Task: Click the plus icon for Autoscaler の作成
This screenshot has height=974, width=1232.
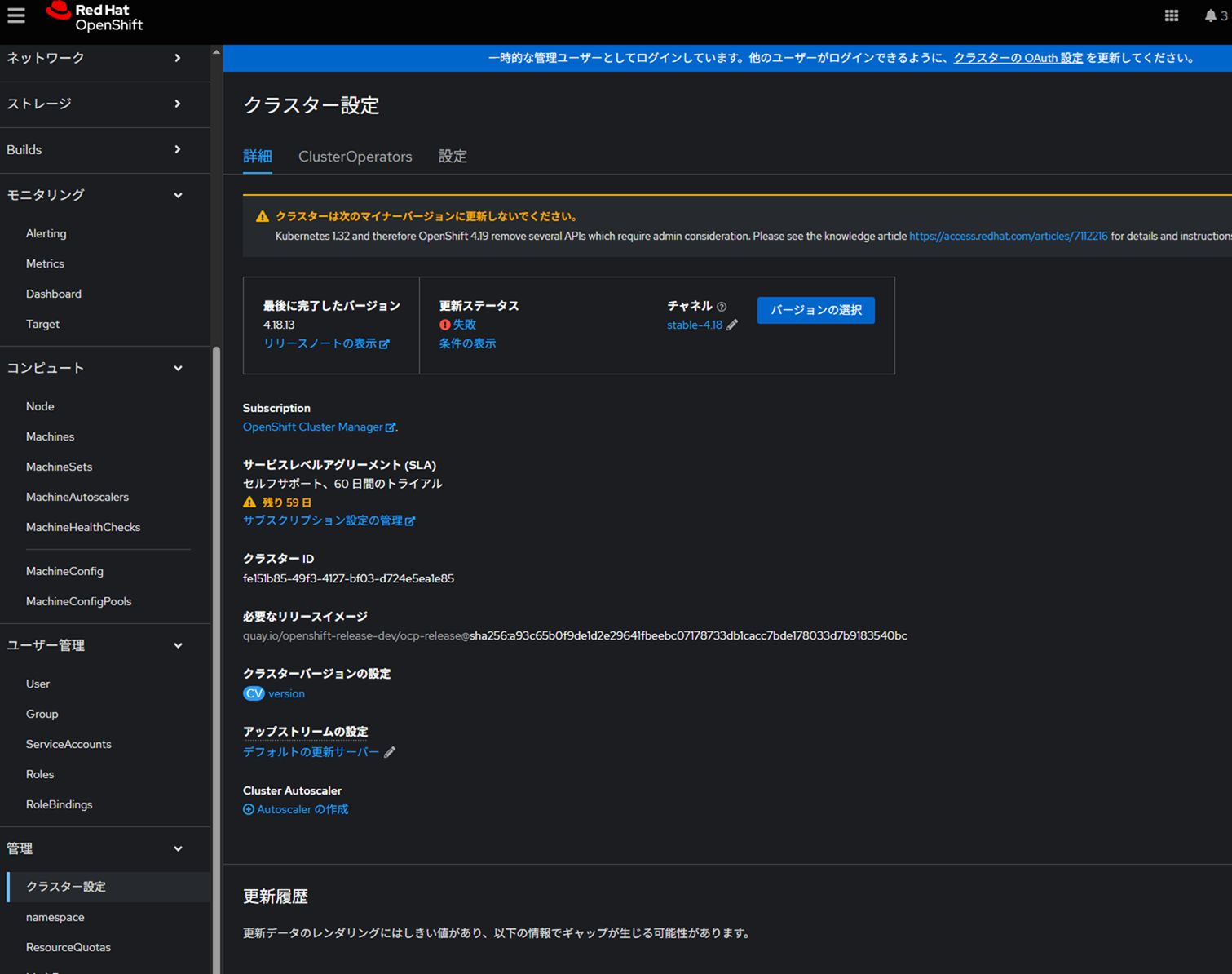Action: (249, 809)
